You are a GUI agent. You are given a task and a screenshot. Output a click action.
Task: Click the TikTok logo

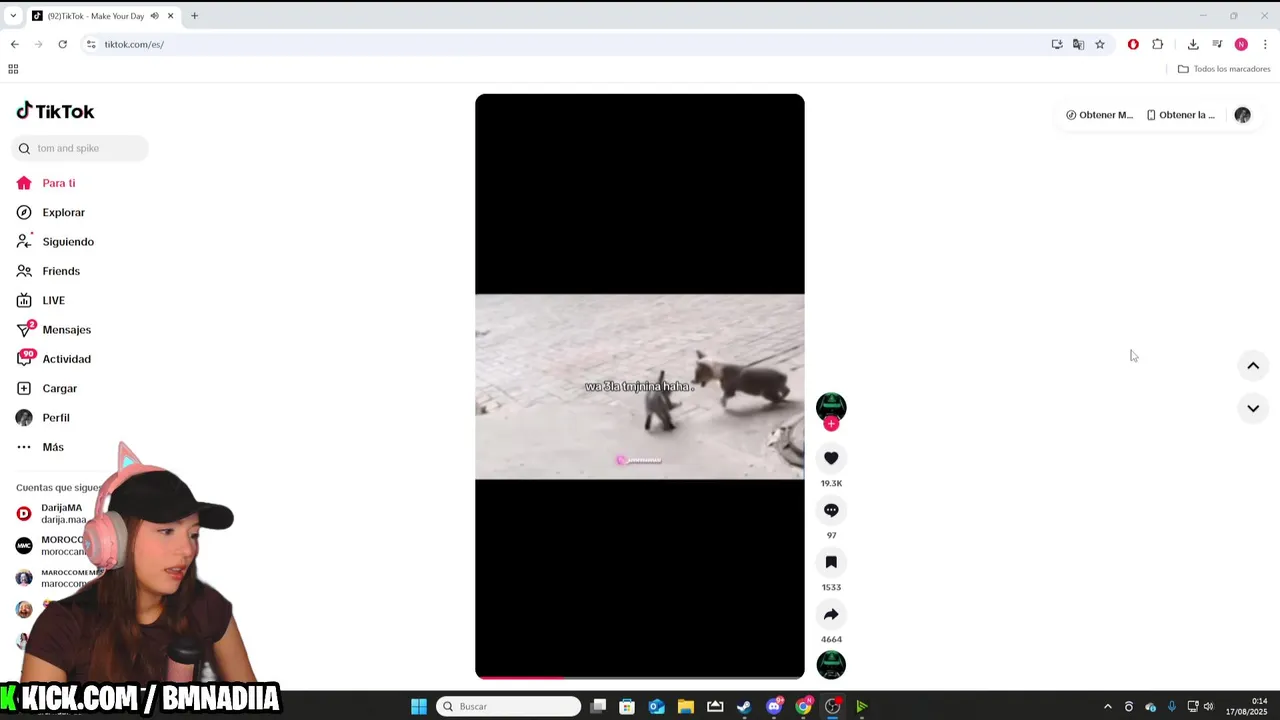coord(55,111)
